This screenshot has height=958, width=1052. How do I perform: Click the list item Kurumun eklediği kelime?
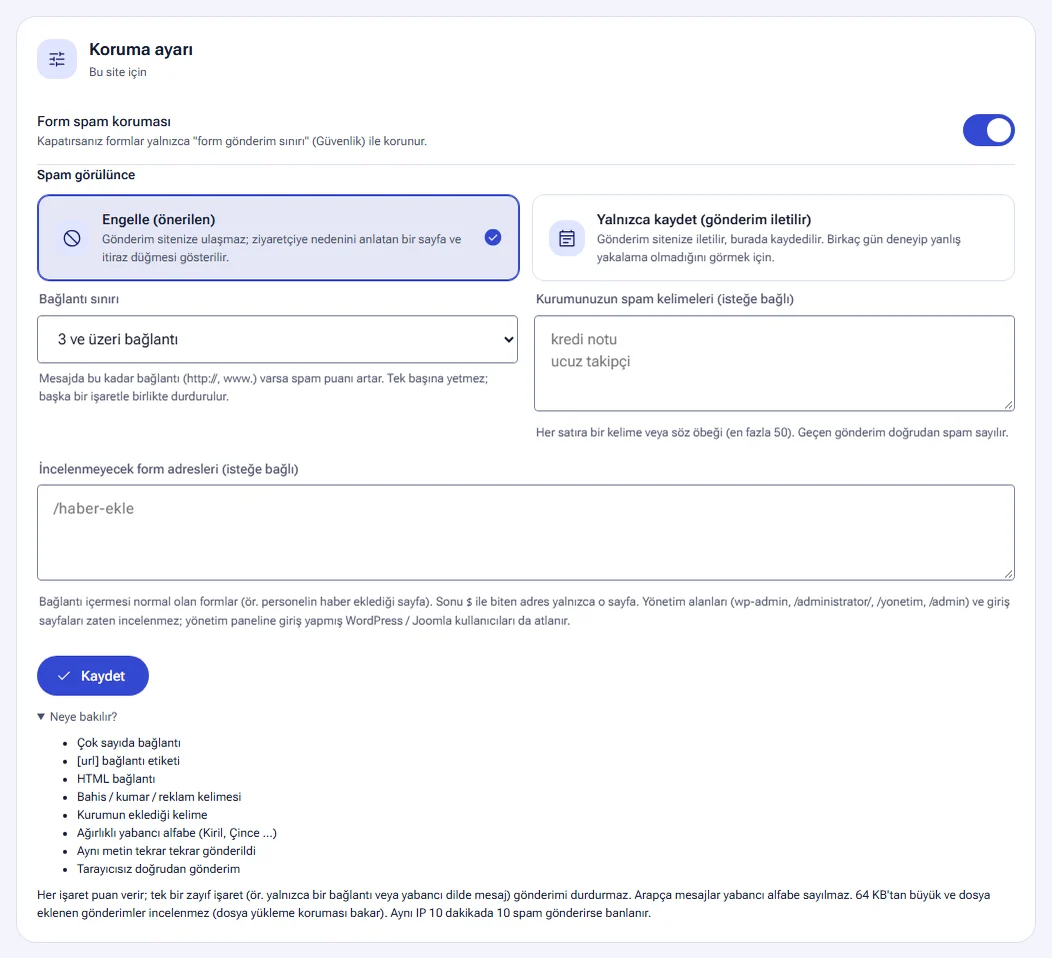pos(142,815)
